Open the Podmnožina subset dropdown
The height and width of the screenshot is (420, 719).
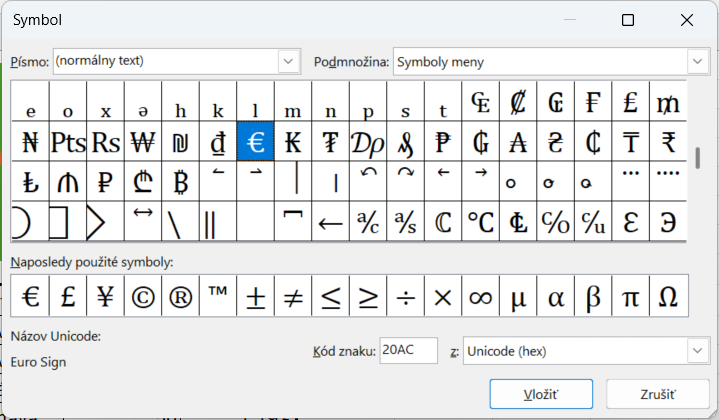pos(697,61)
